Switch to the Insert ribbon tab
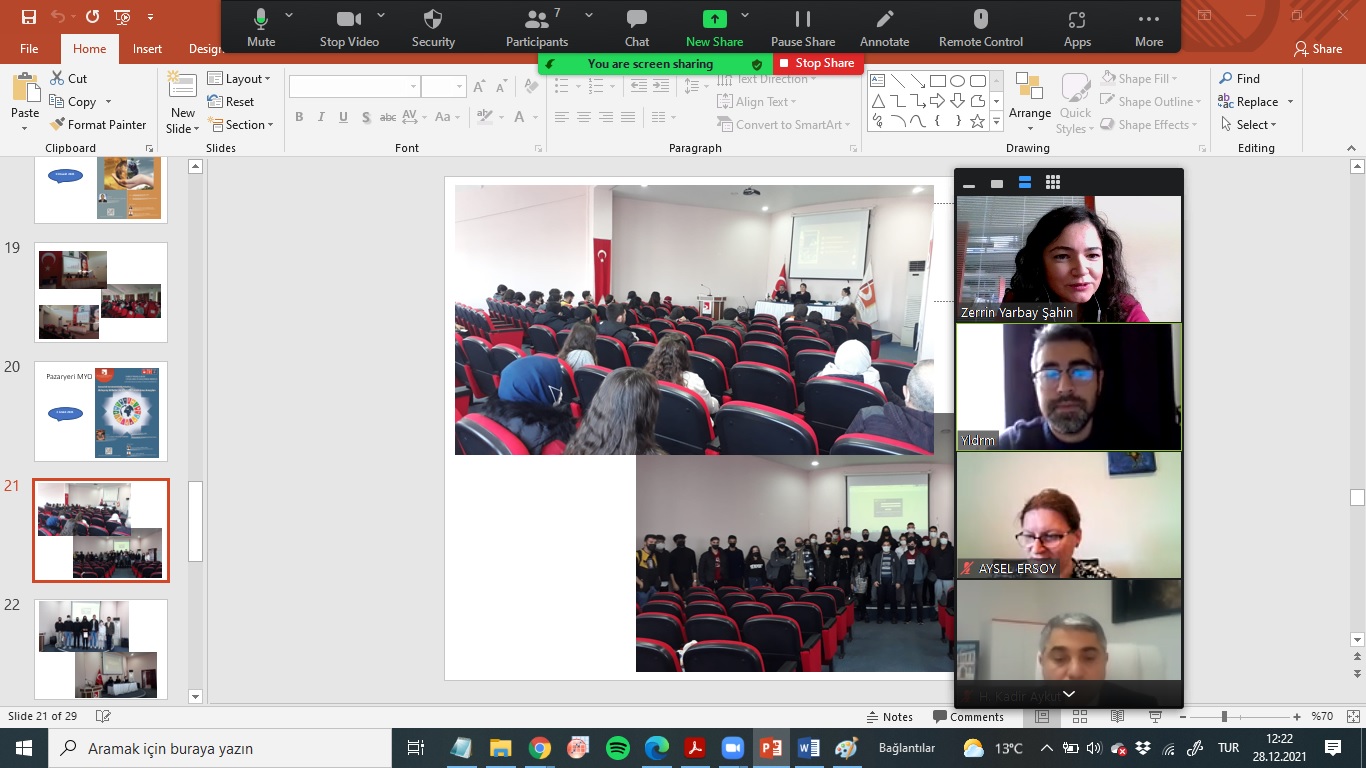Screen dimensions: 1366x768 click(x=147, y=48)
